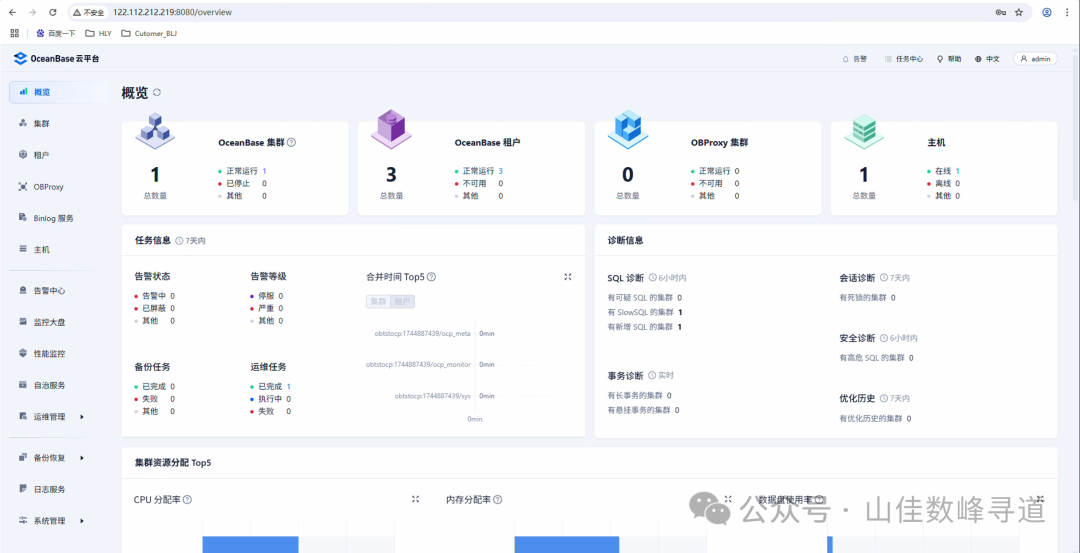This screenshot has width=1080, height=553.
Task: Click the help icon beside CPU 分配率
Action: pos(187,499)
